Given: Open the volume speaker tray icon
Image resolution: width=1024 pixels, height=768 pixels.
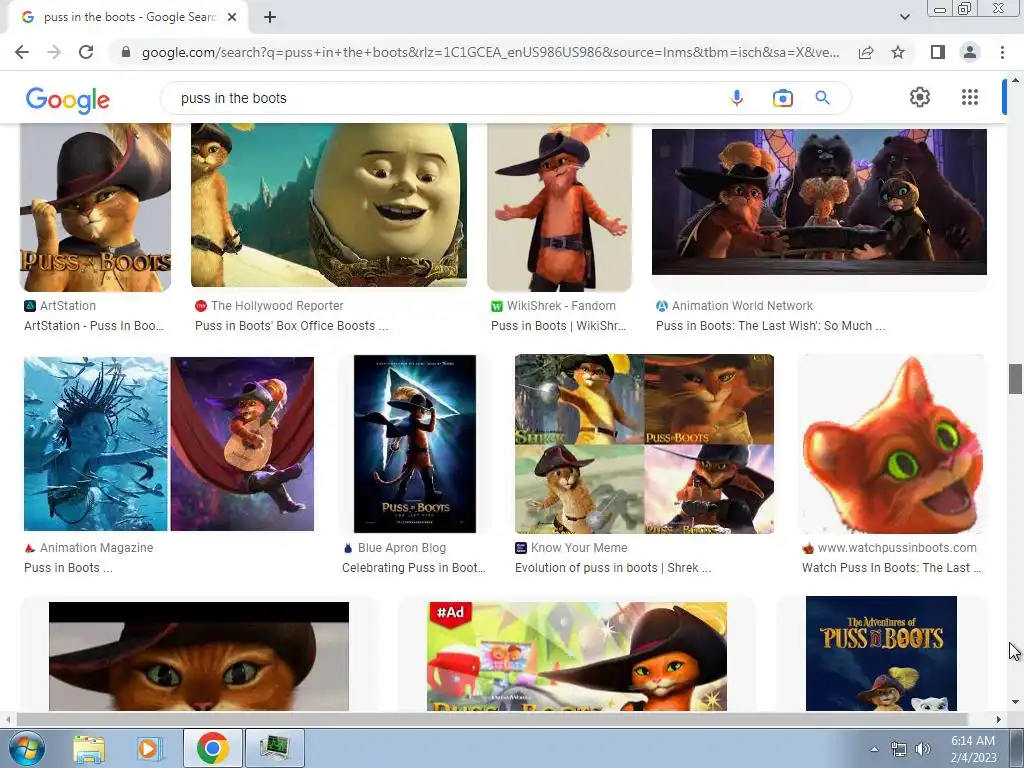Looking at the screenshot, I should point(922,749).
